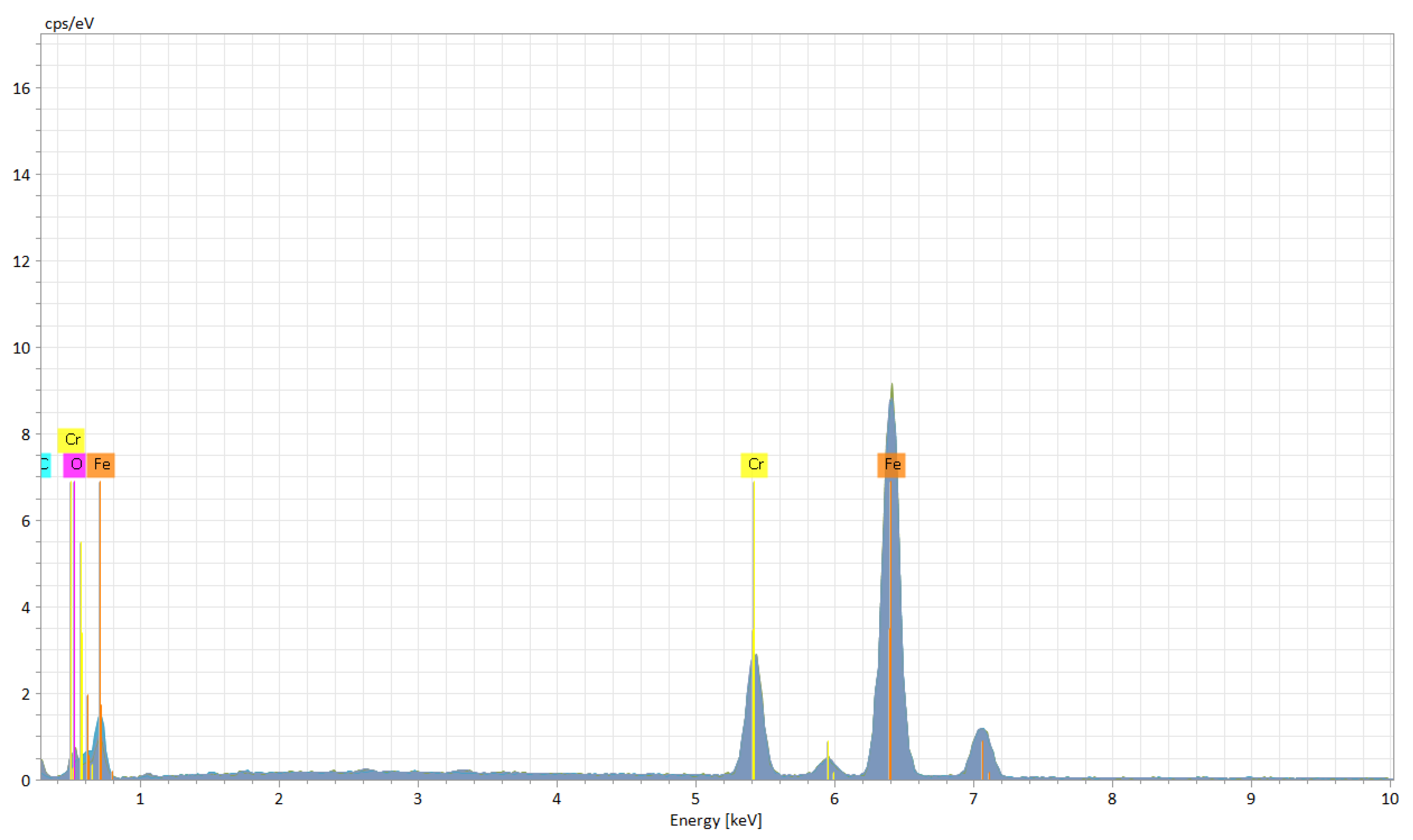This screenshot has height=840, width=1413.
Task: Select the tall orange Fe marker line near 0.7 keV
Action: (100, 566)
